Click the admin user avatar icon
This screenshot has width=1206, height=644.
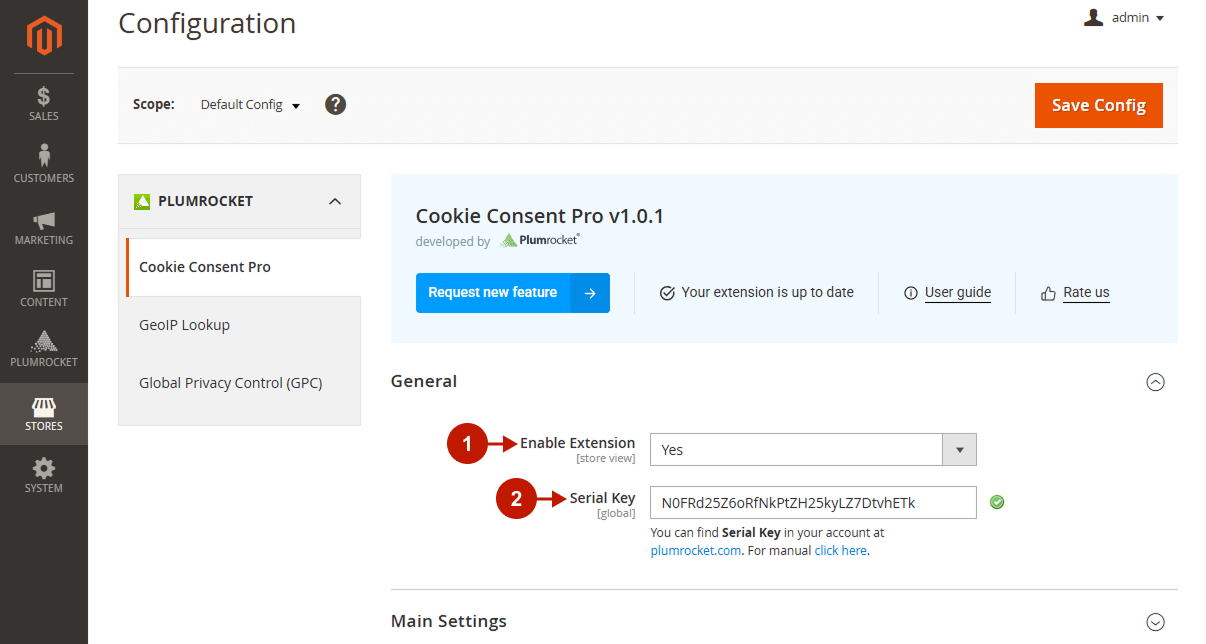[1094, 17]
